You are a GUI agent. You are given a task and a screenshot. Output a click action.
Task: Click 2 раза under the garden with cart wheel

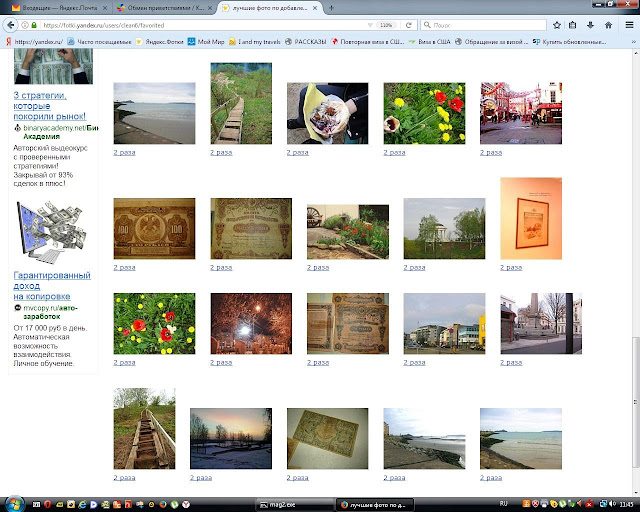pos(318,268)
